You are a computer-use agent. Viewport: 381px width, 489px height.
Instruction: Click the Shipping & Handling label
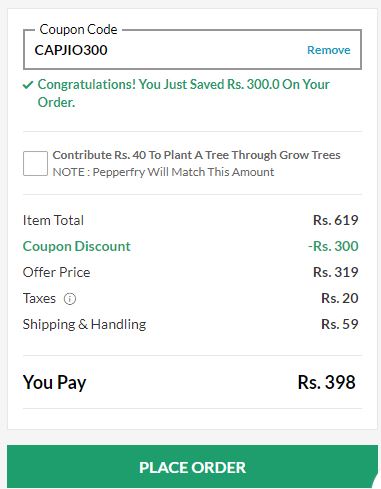84,324
